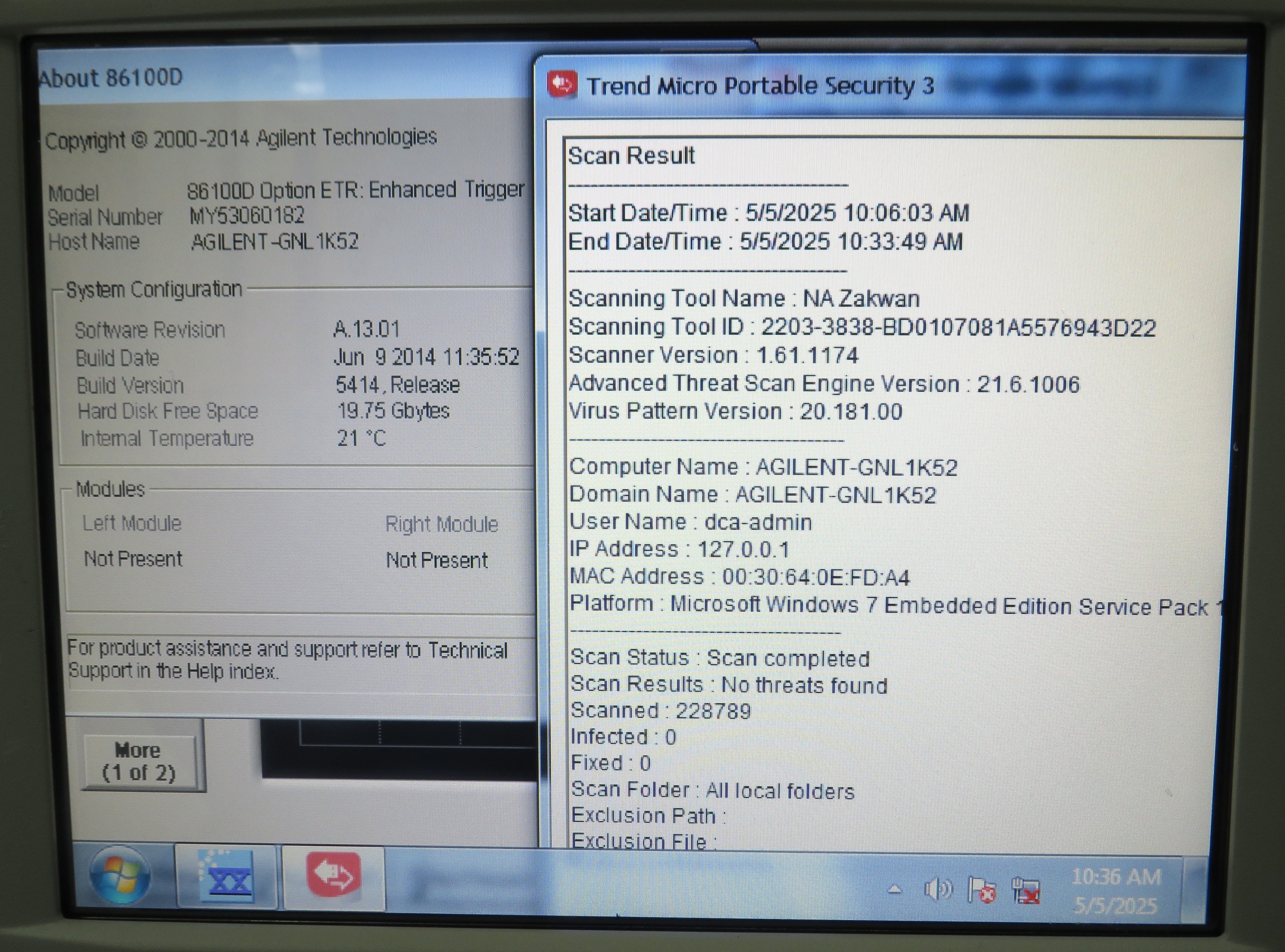Screen dimensions: 1285x952
Task: Click Right Module Not Present text
Action: 437,559
